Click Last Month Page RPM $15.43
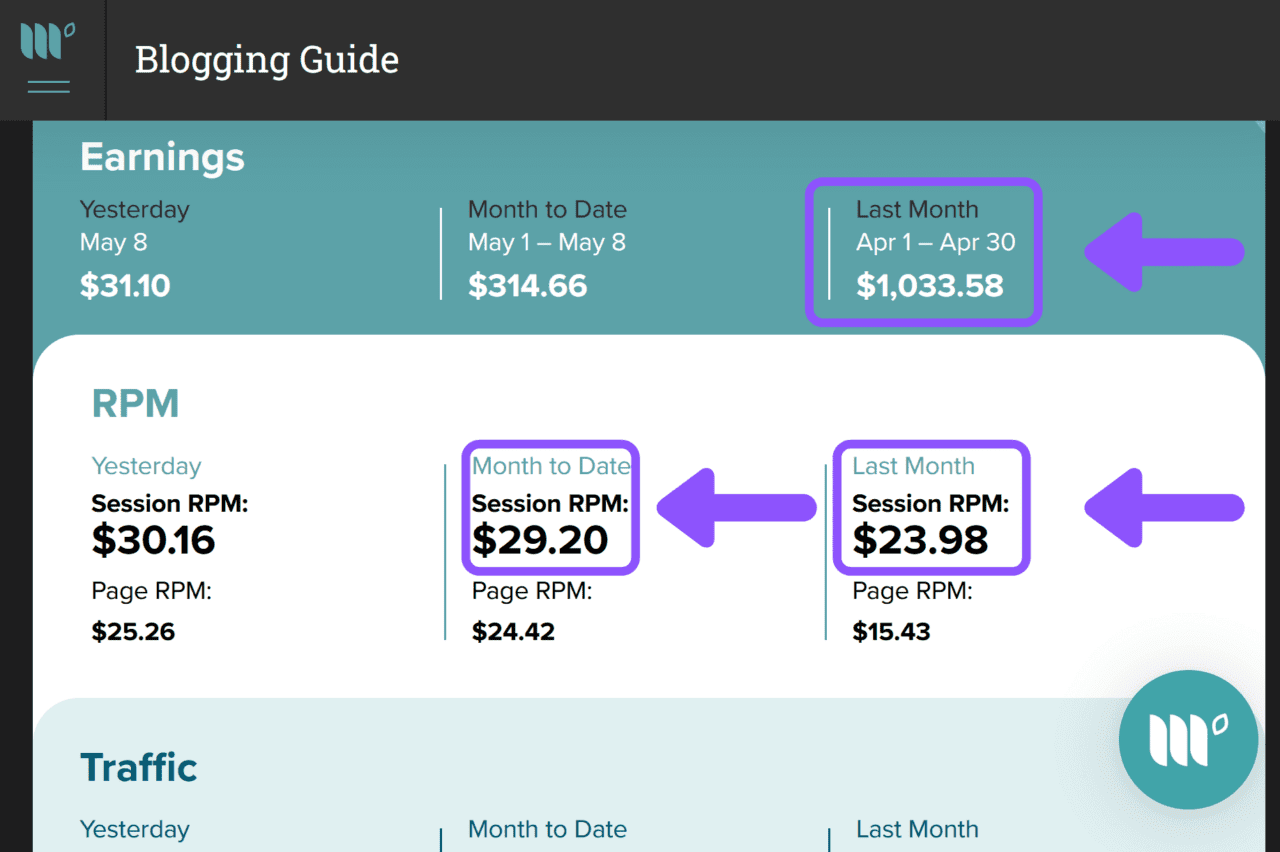Viewport: 1280px width, 852px height. (891, 632)
